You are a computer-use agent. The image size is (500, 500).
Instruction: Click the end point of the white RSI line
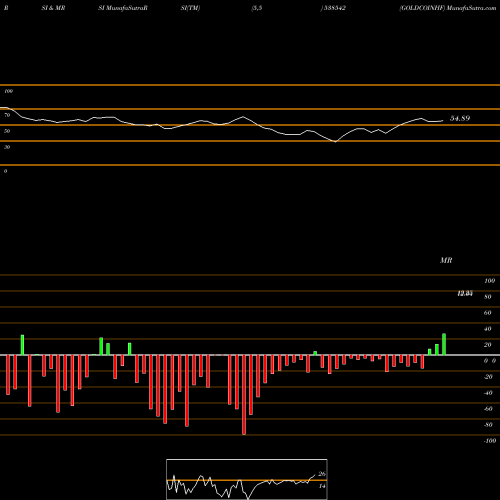point(443,121)
